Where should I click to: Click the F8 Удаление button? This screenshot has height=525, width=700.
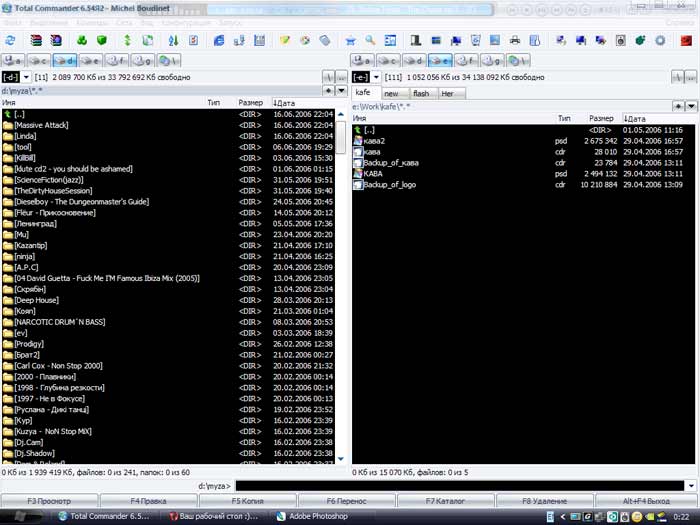click(545, 501)
